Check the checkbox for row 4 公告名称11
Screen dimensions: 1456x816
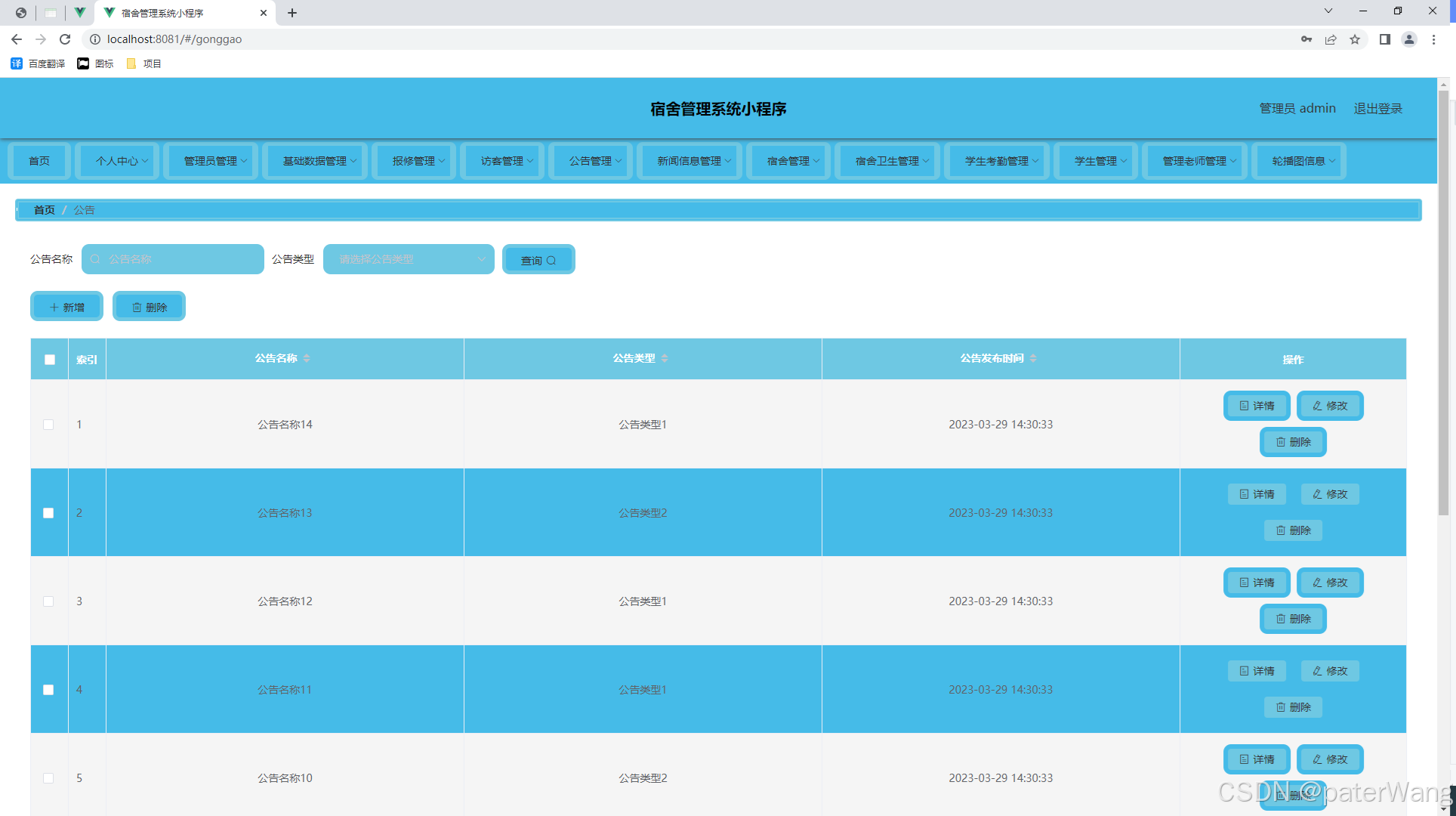(48, 690)
